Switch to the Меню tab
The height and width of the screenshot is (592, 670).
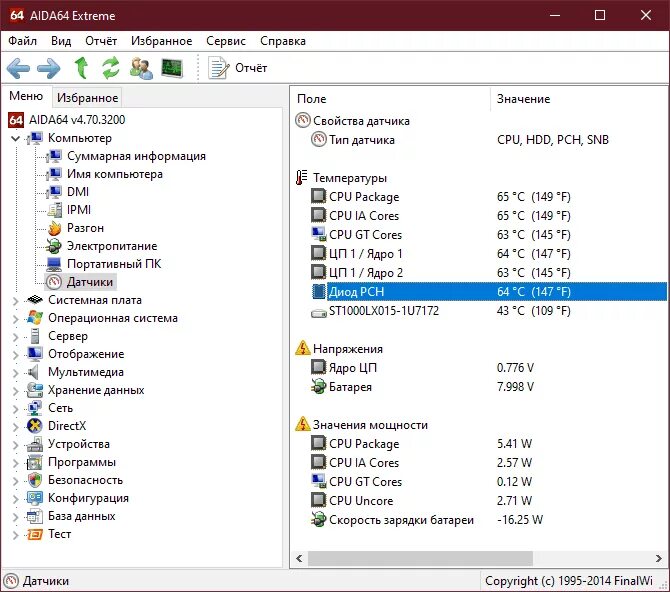[x=26, y=96]
